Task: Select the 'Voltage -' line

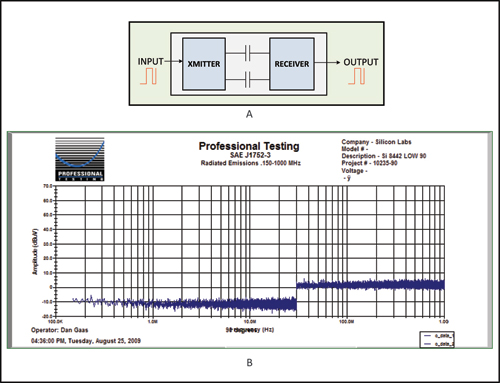Action: 354,171
